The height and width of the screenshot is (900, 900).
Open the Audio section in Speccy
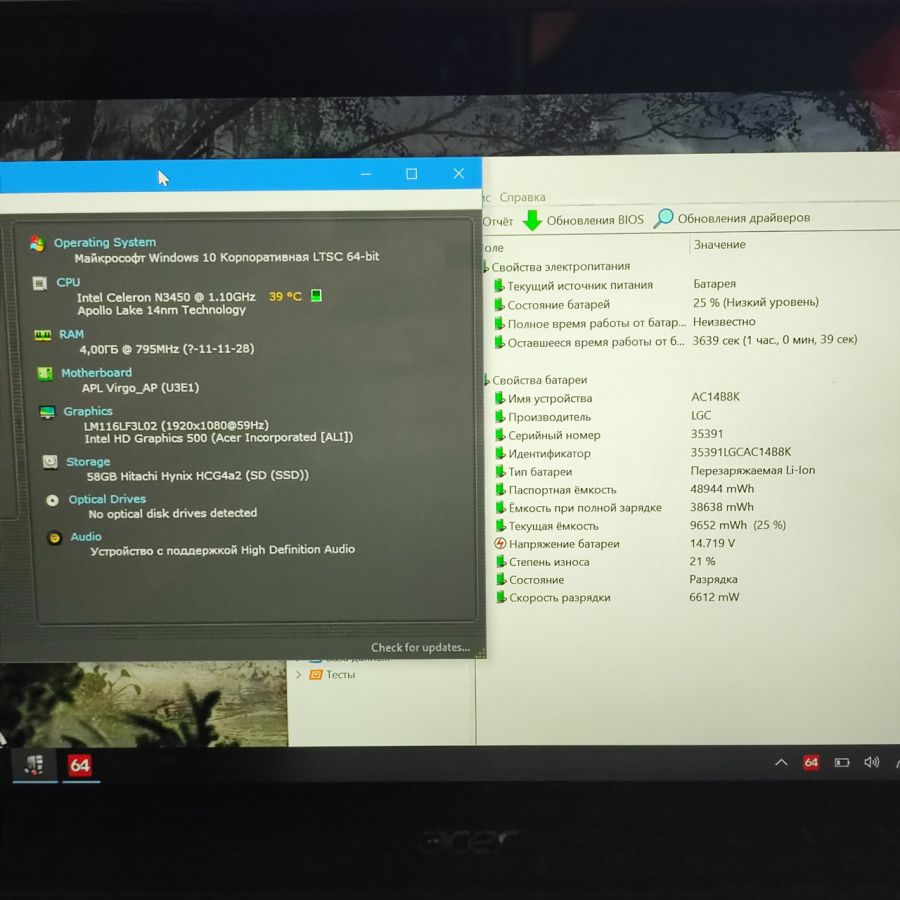click(86, 537)
